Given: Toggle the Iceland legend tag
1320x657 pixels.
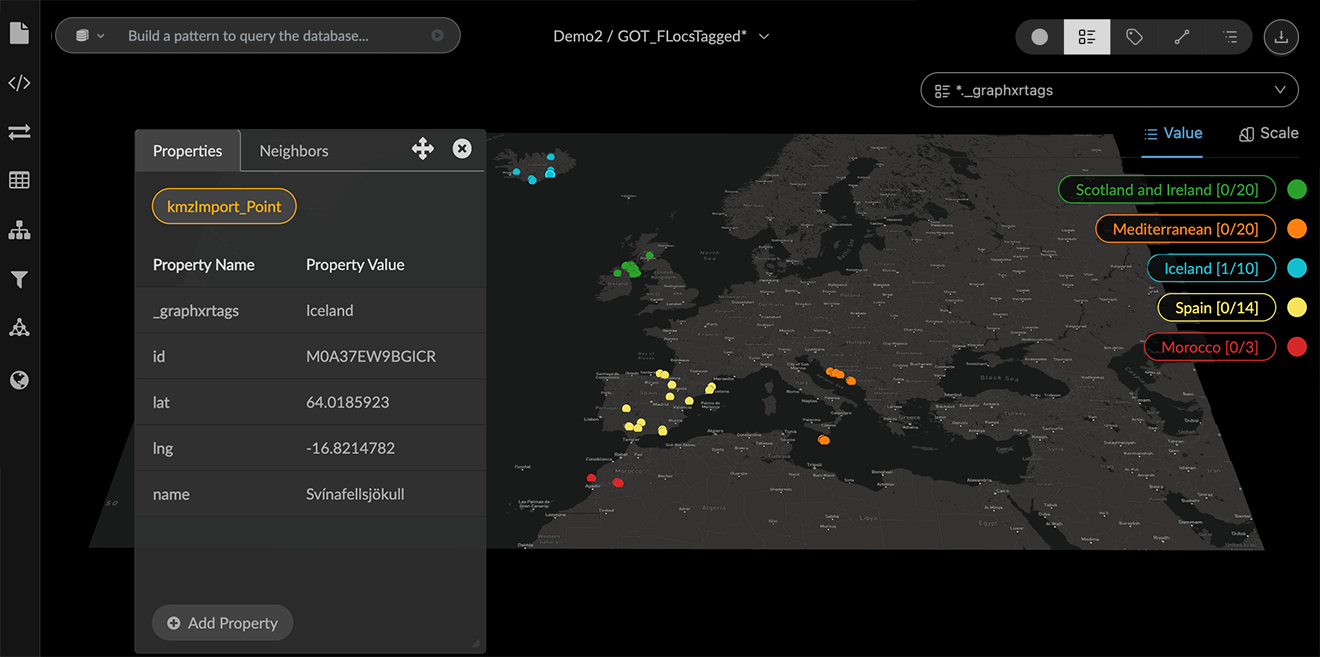Looking at the screenshot, I should click(x=1210, y=268).
